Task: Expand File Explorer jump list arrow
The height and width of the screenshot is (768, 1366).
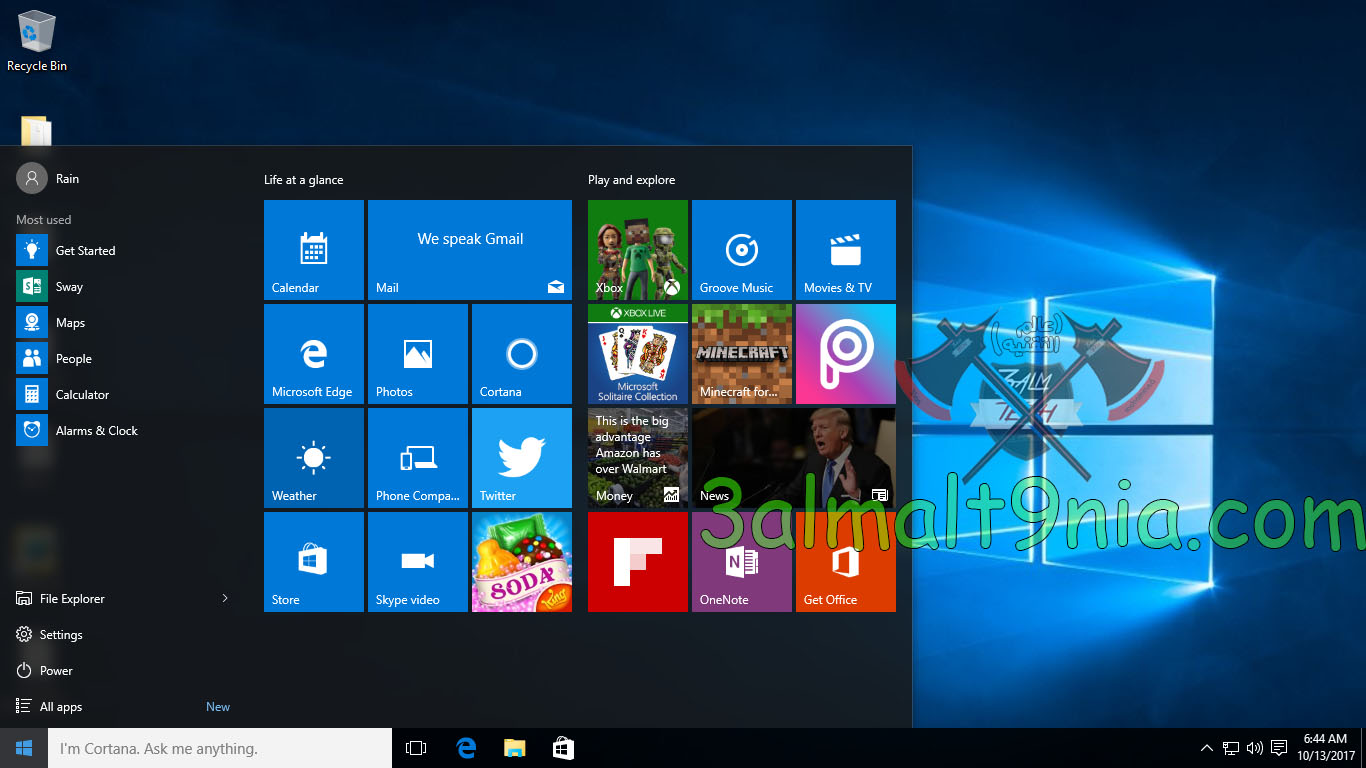Action: click(226, 599)
